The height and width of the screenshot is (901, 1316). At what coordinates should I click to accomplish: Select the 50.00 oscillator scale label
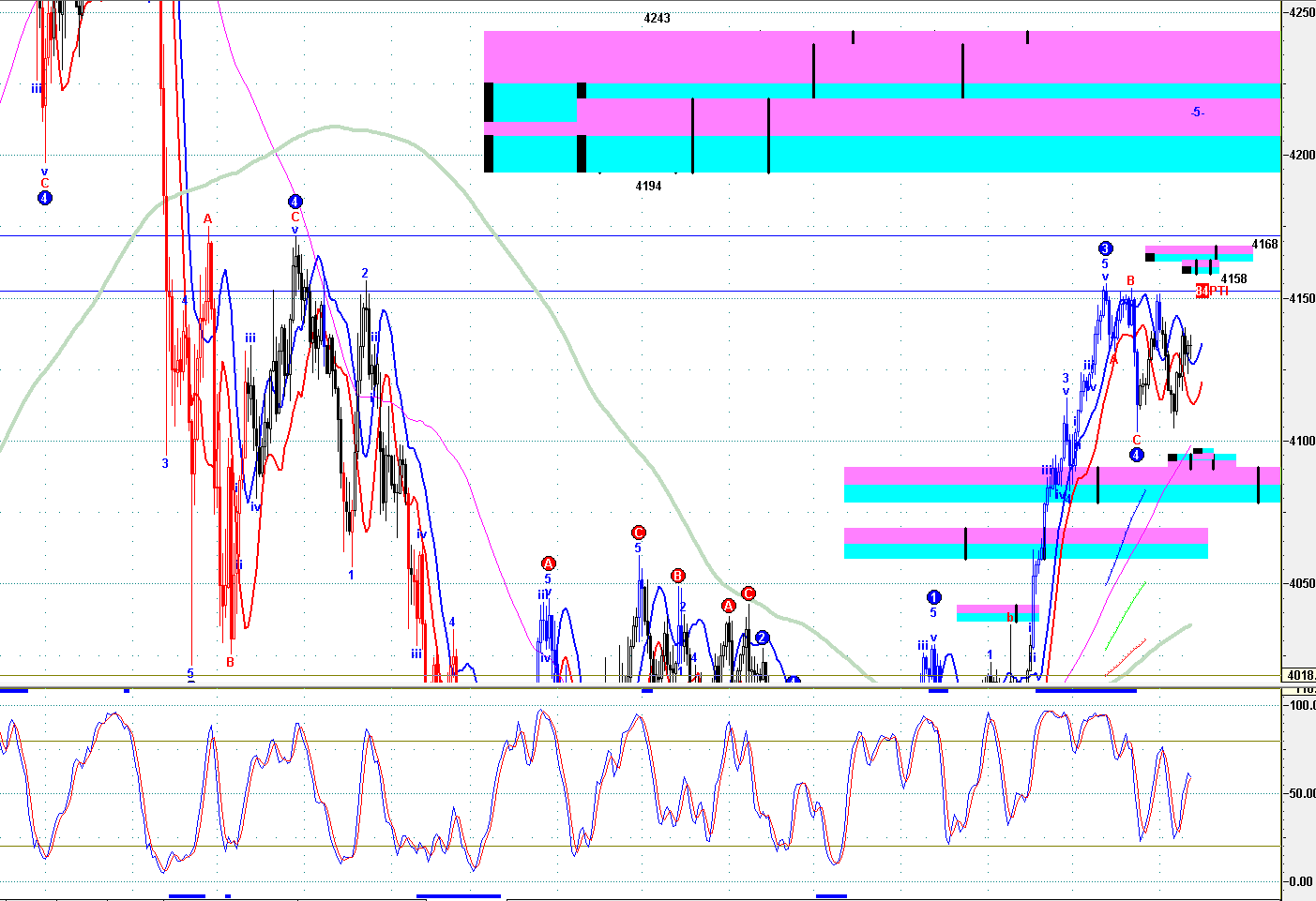tap(1302, 793)
